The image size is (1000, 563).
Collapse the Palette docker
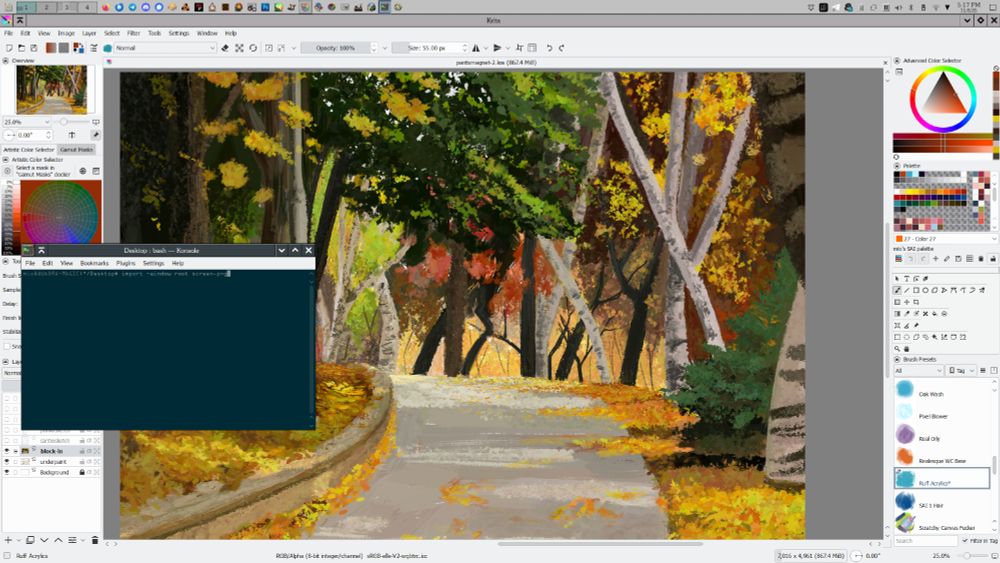(x=897, y=166)
